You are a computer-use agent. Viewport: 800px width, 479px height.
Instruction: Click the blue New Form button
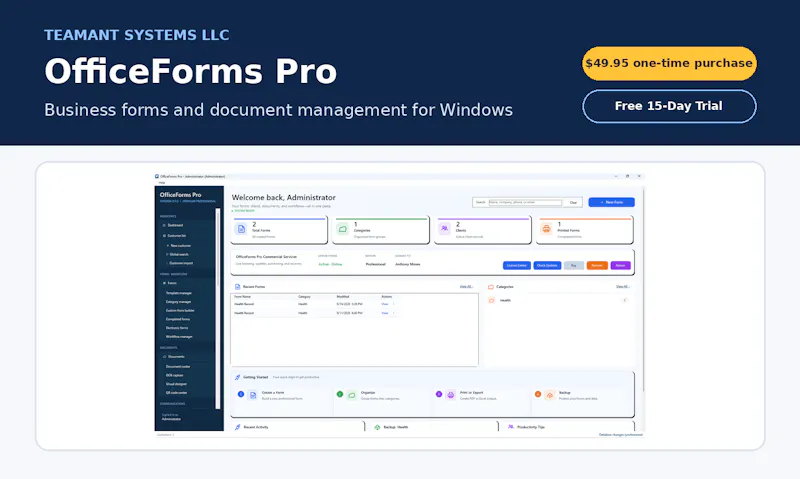tap(611, 203)
